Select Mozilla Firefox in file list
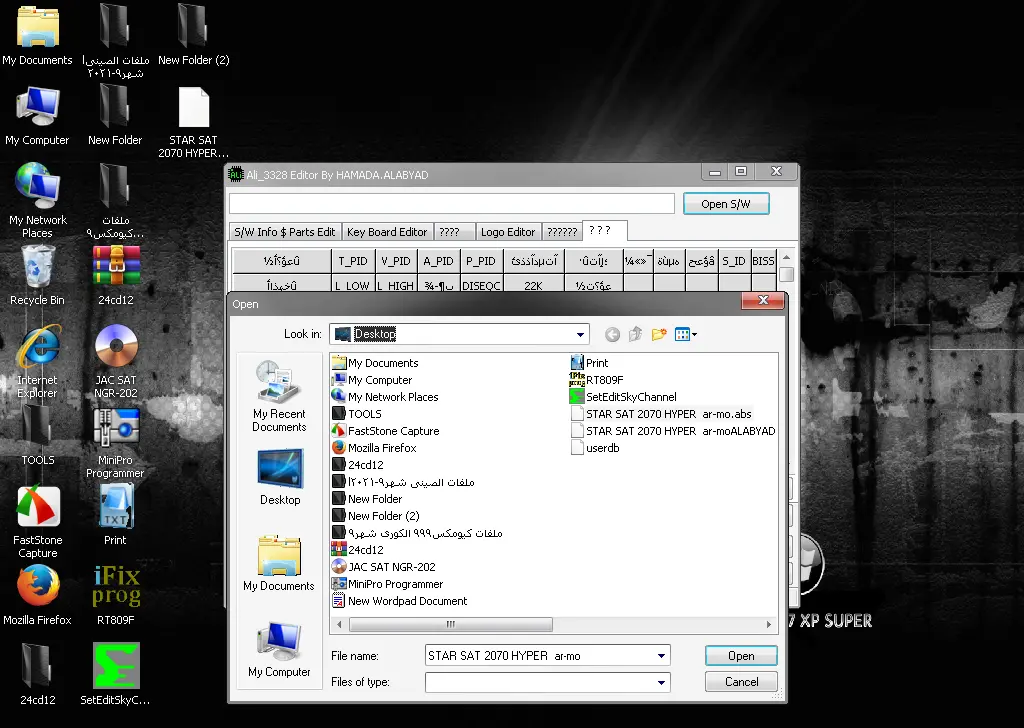 click(374, 448)
